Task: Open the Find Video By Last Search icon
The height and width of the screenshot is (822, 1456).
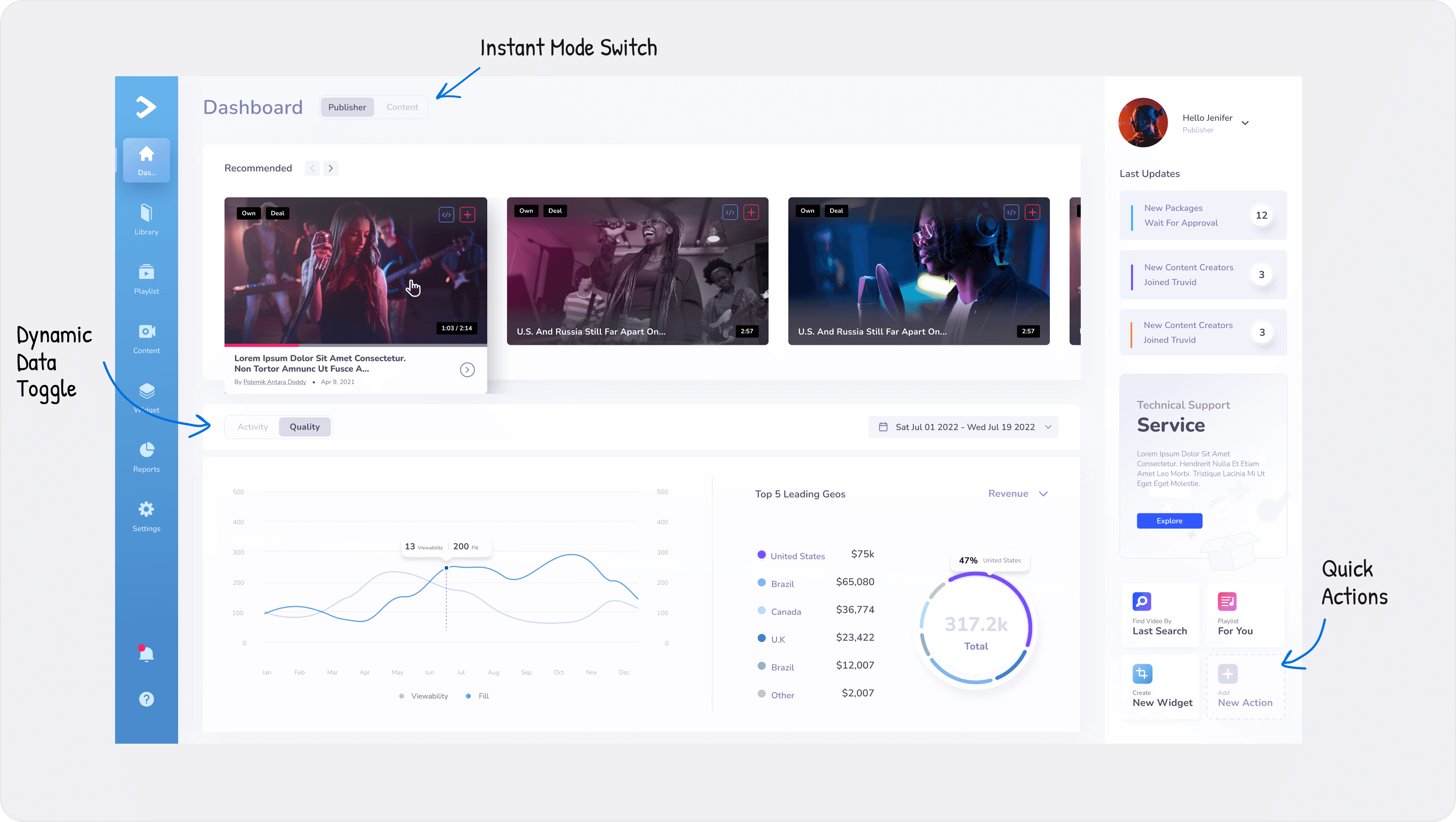Action: pos(1142,601)
